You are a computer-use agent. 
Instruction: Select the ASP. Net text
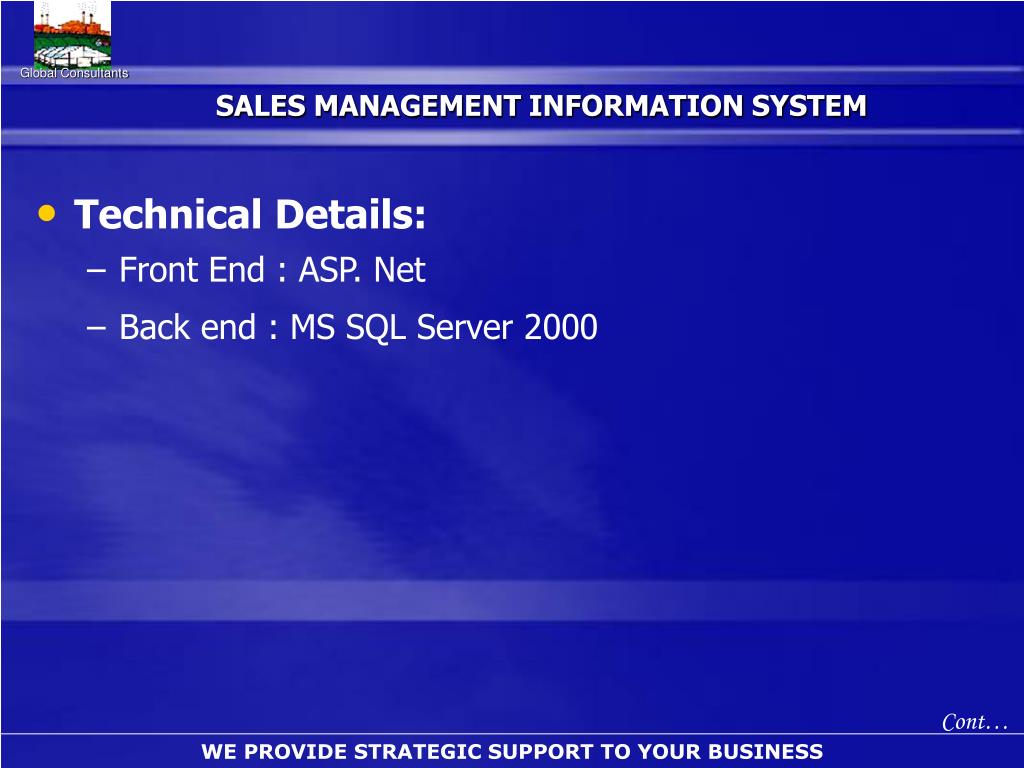click(x=362, y=270)
